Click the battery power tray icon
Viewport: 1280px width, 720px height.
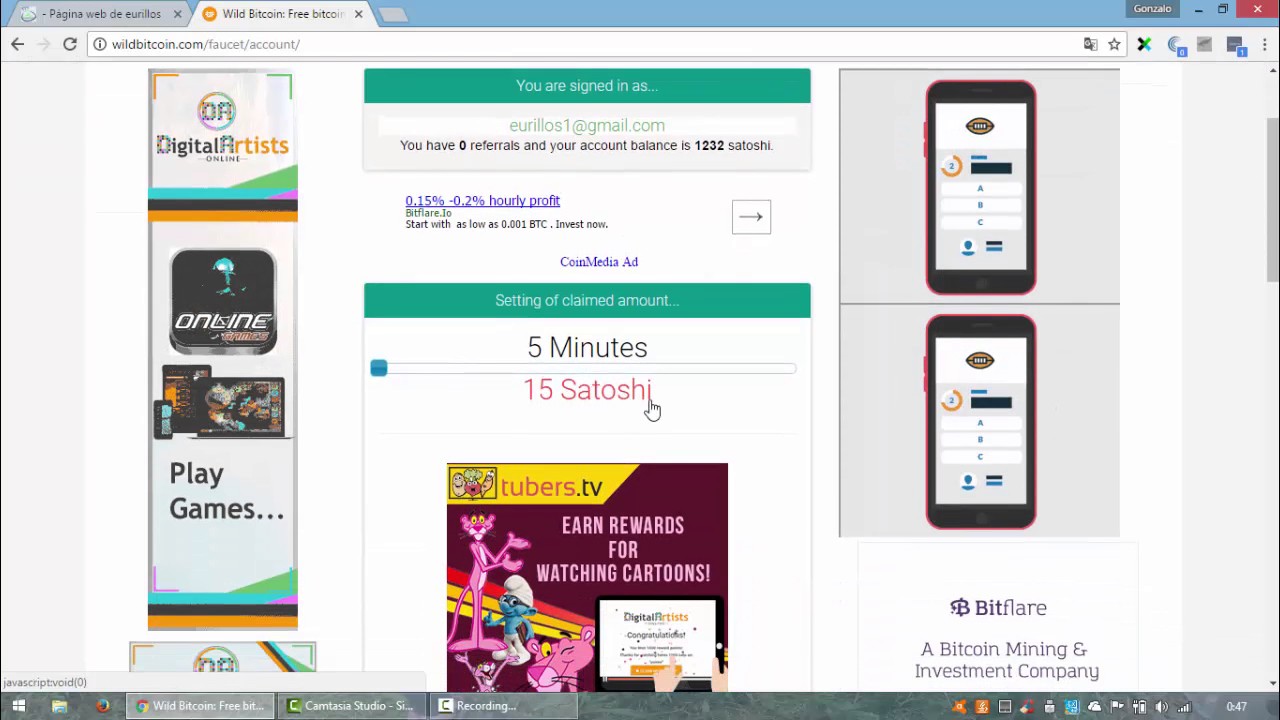tap(1139, 706)
